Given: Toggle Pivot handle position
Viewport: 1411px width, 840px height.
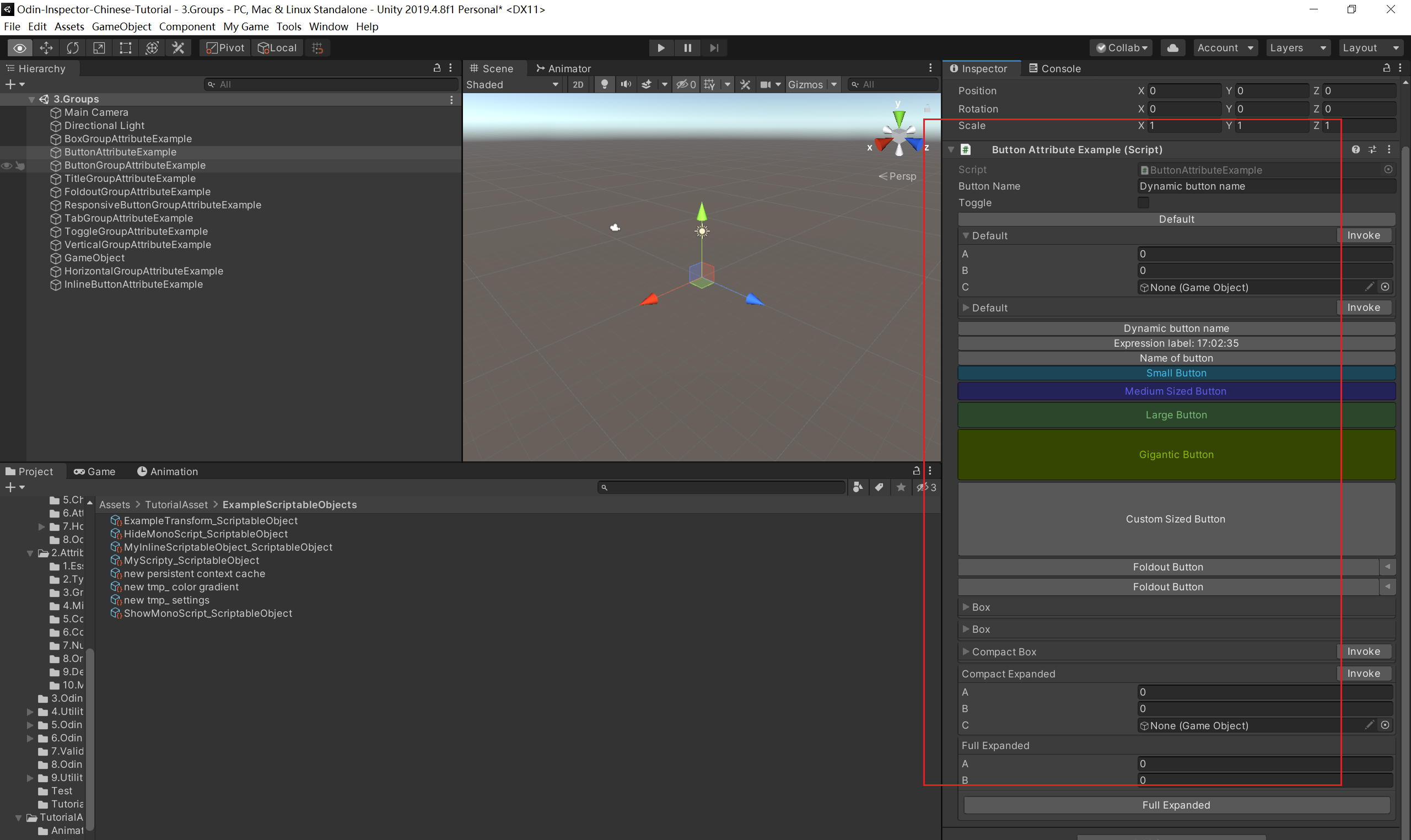Looking at the screenshot, I should (x=225, y=48).
